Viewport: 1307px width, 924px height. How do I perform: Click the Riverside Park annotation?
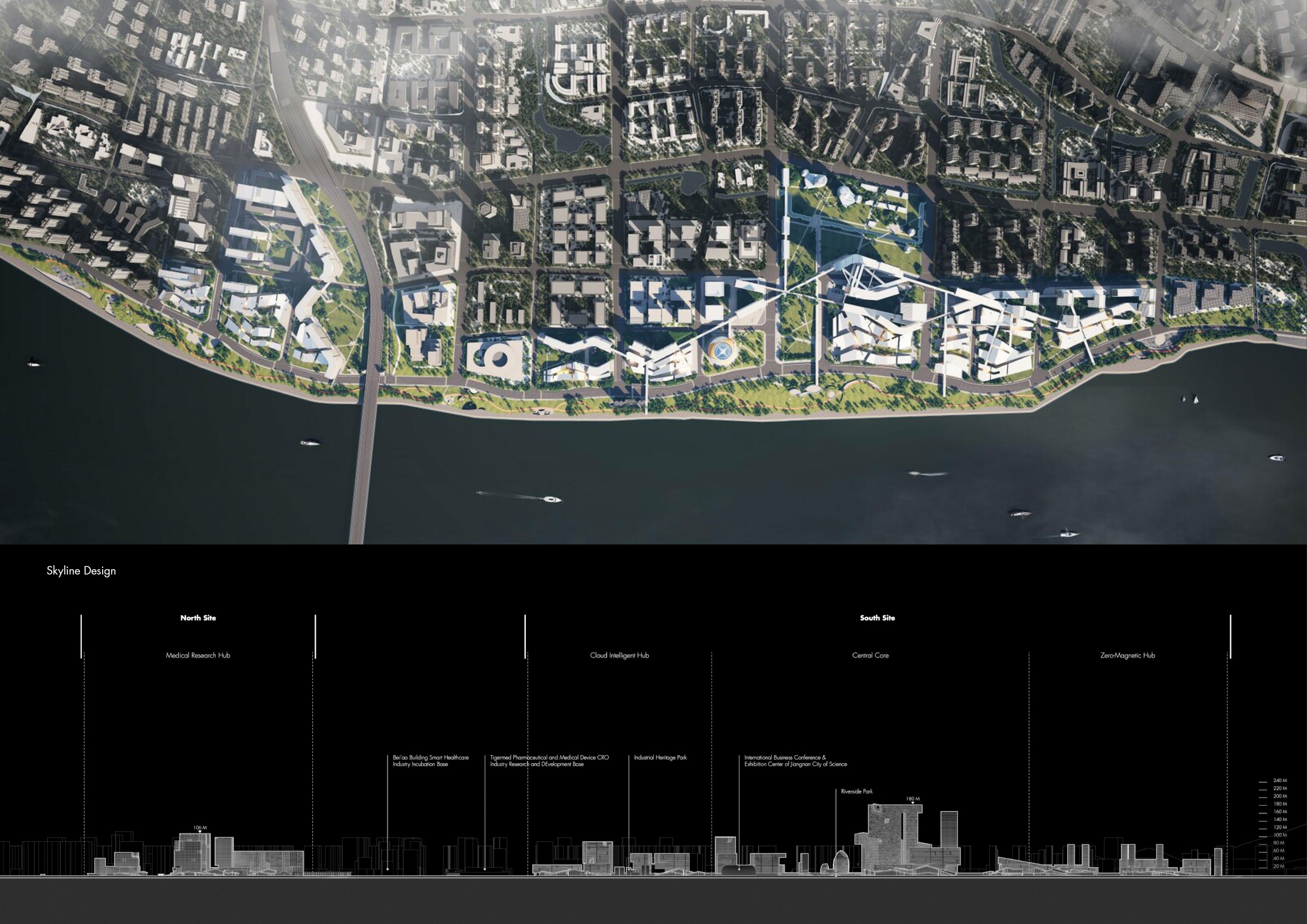pos(857,792)
